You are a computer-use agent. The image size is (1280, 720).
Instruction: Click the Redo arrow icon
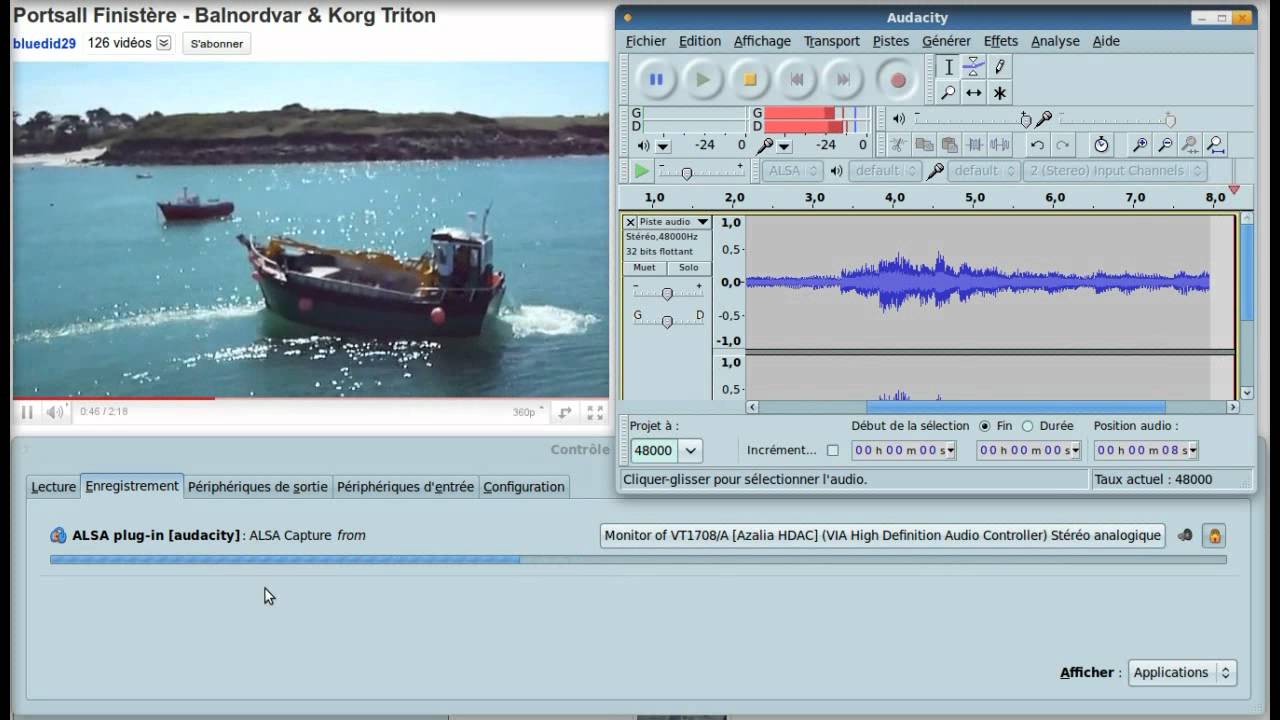pos(1063,145)
